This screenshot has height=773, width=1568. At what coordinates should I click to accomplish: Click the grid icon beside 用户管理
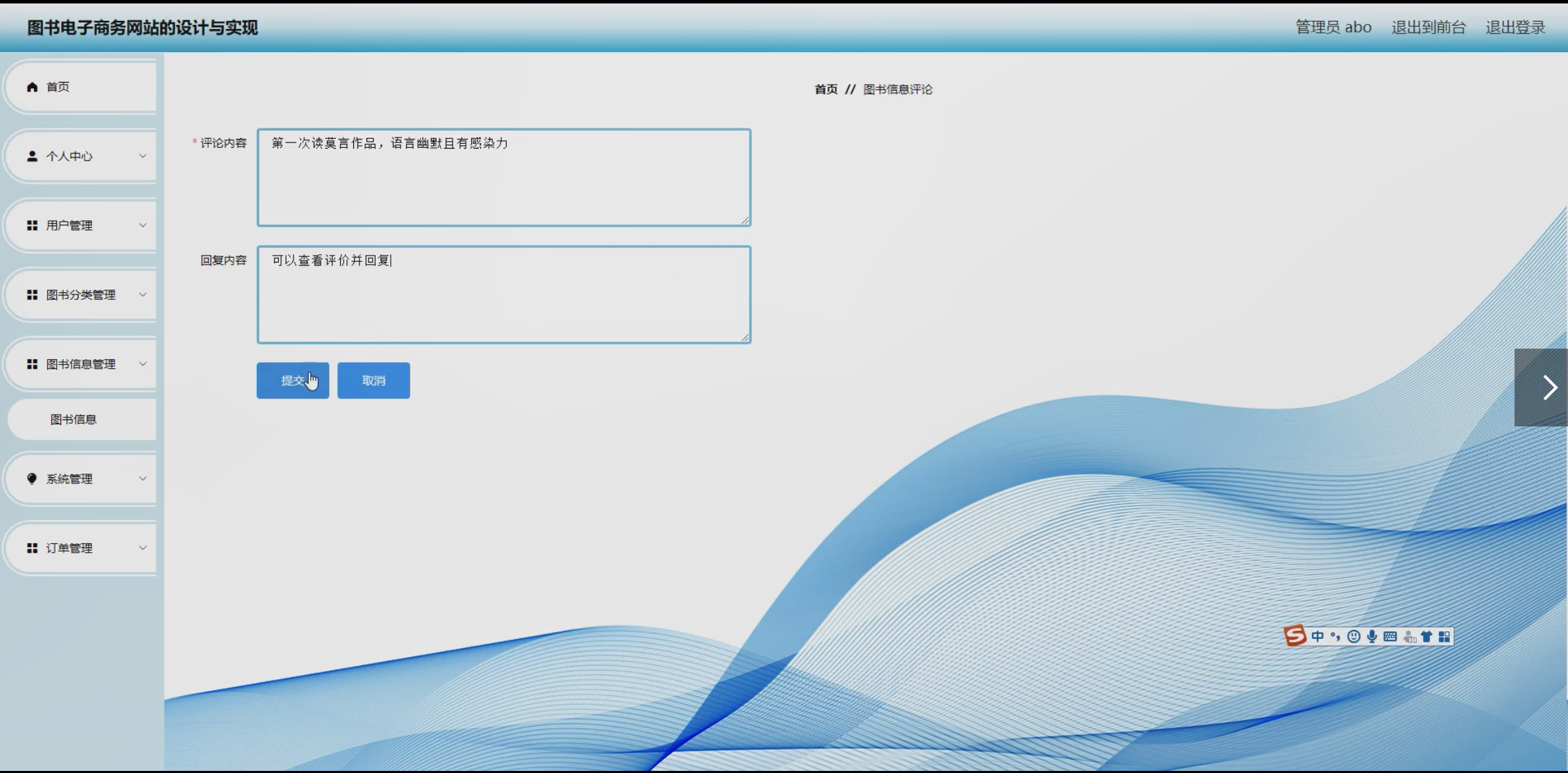[32, 226]
